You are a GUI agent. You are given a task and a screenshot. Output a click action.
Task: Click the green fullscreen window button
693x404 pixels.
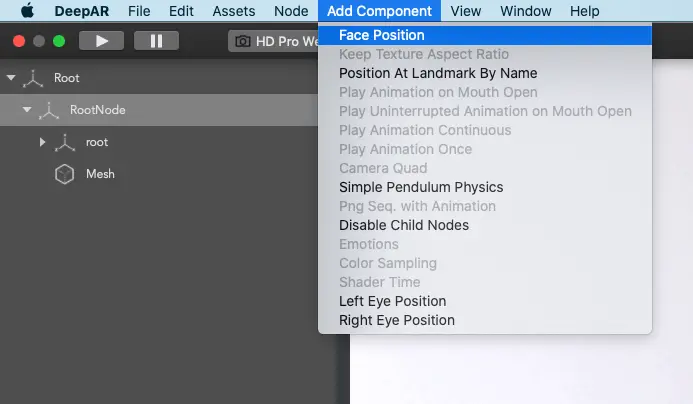click(59, 41)
